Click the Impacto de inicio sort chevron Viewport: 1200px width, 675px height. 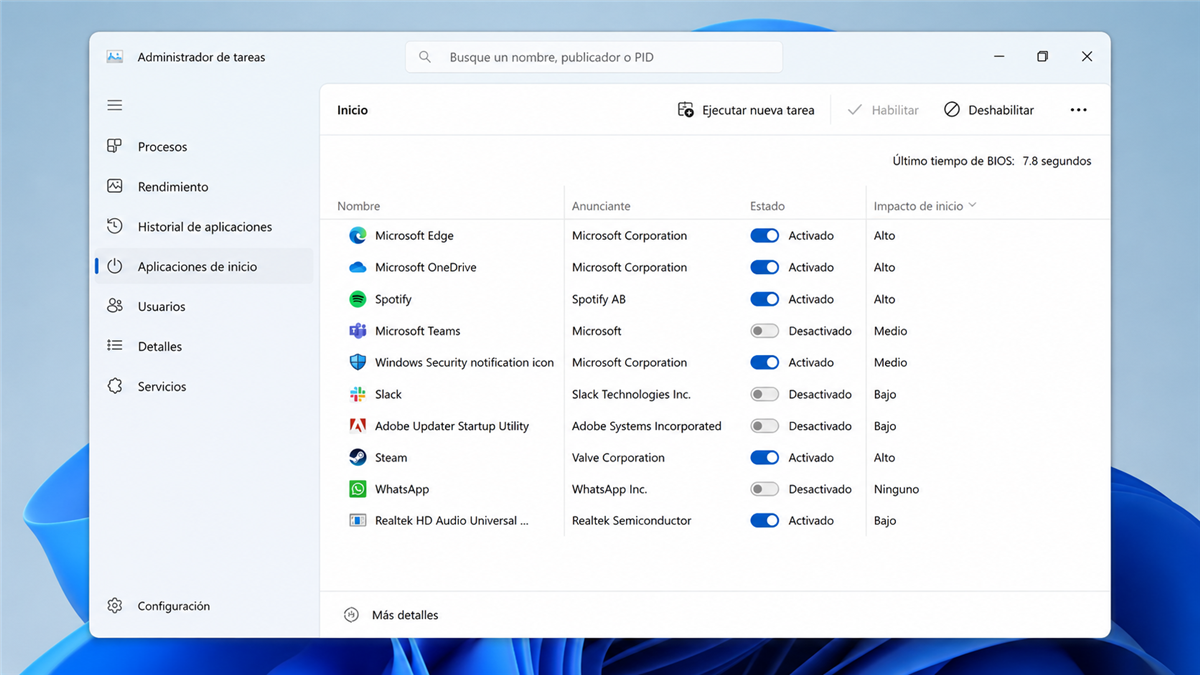(x=972, y=206)
